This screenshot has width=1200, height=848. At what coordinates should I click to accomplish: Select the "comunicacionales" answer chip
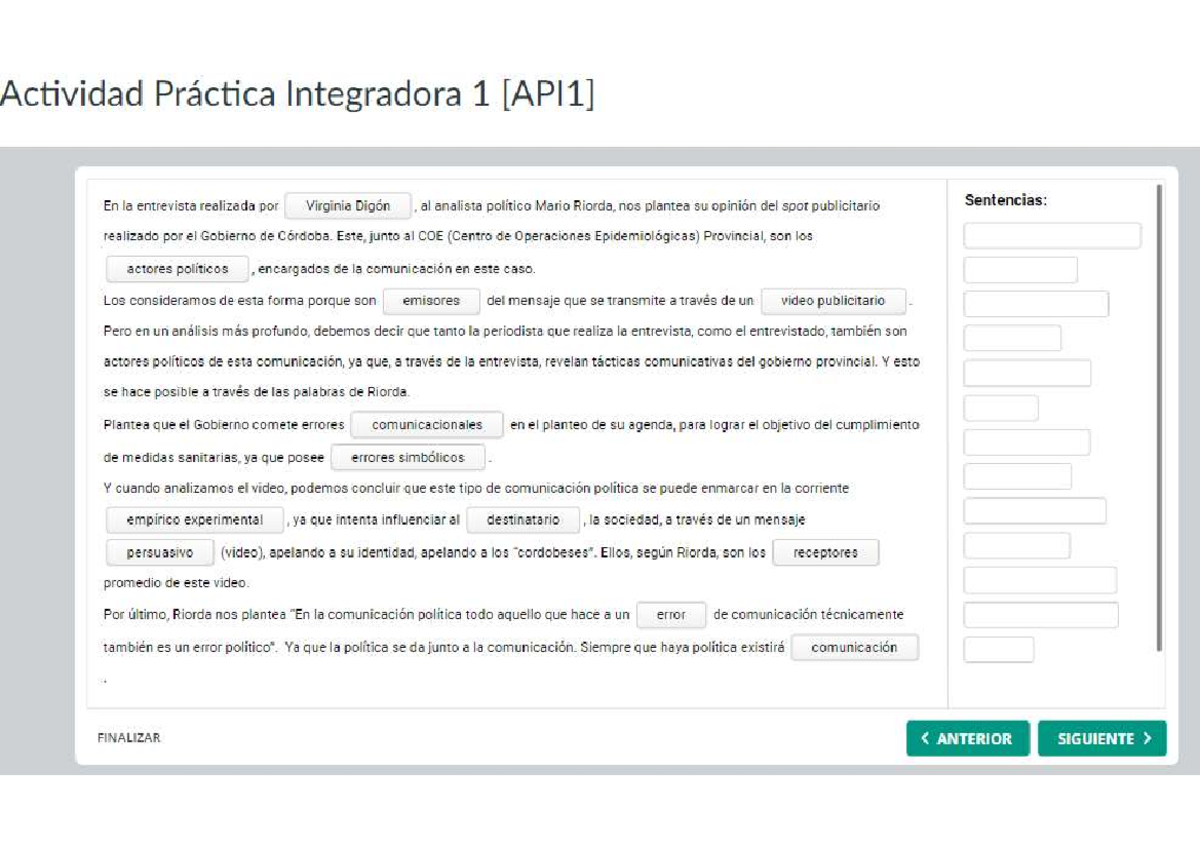(x=427, y=424)
